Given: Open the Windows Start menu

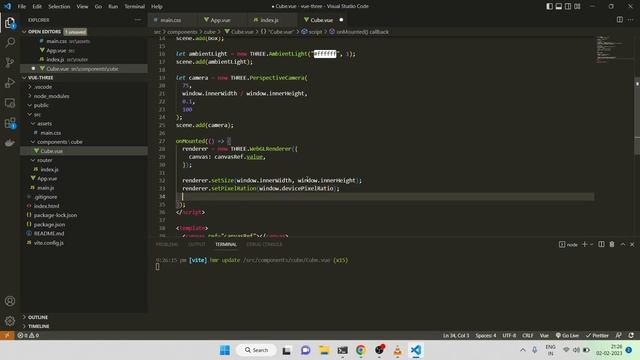Looking at the screenshot, I should click(225, 350).
